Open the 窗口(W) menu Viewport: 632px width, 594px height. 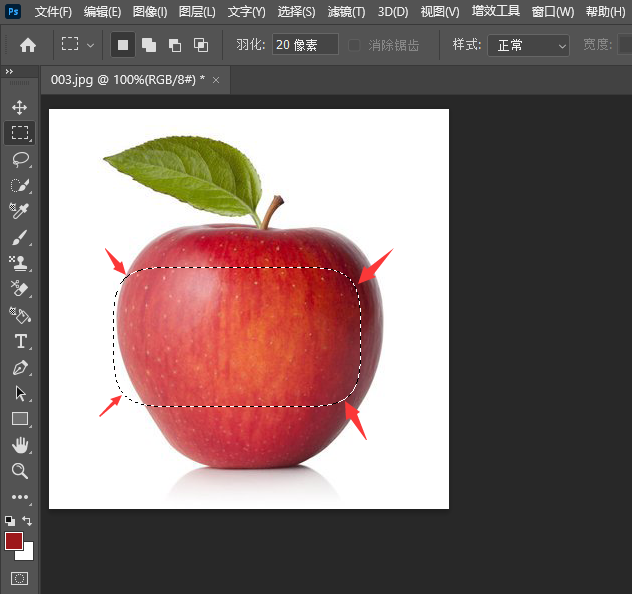pyautogui.click(x=553, y=12)
